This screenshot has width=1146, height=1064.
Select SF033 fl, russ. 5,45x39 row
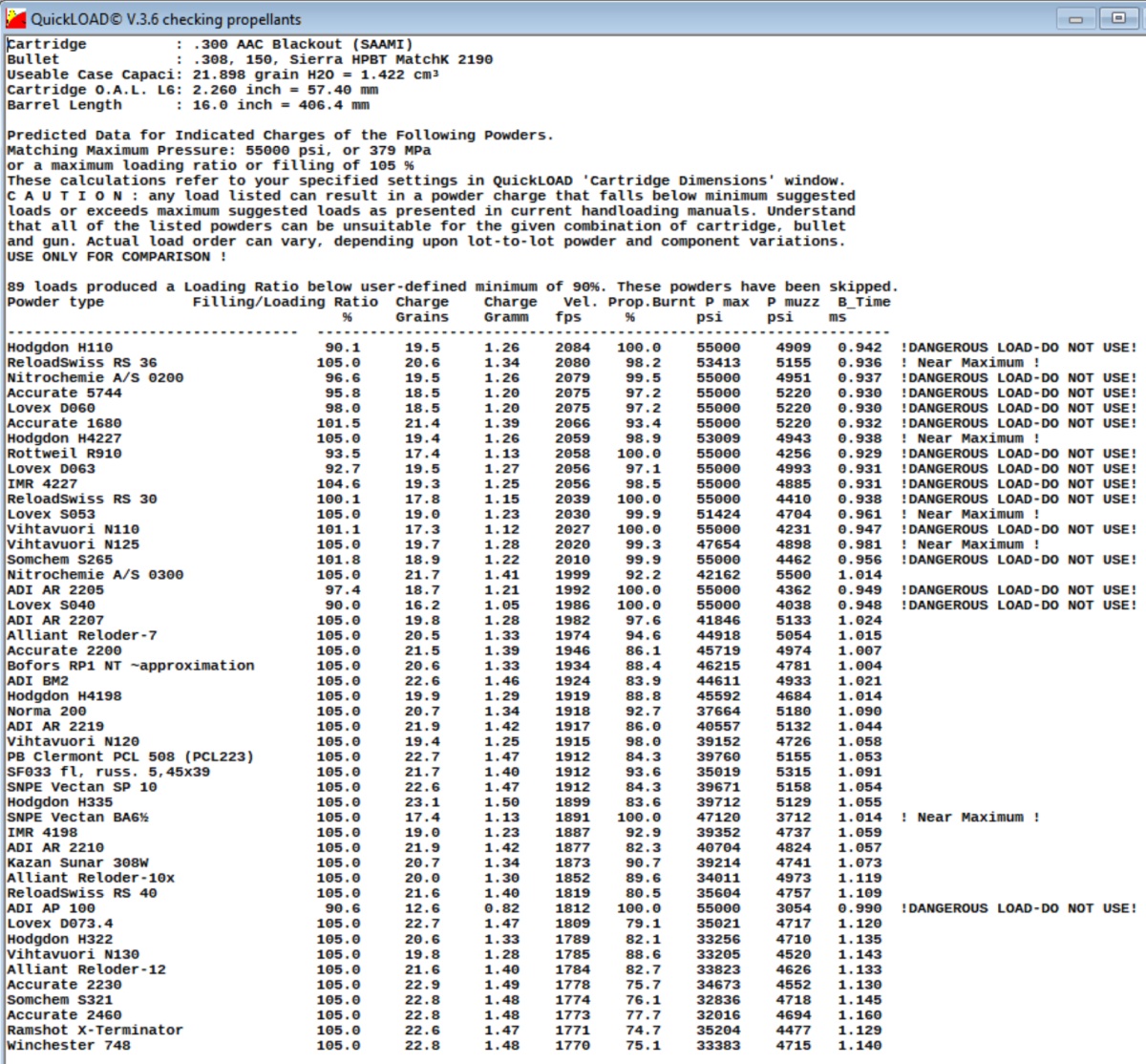[x=109, y=773]
